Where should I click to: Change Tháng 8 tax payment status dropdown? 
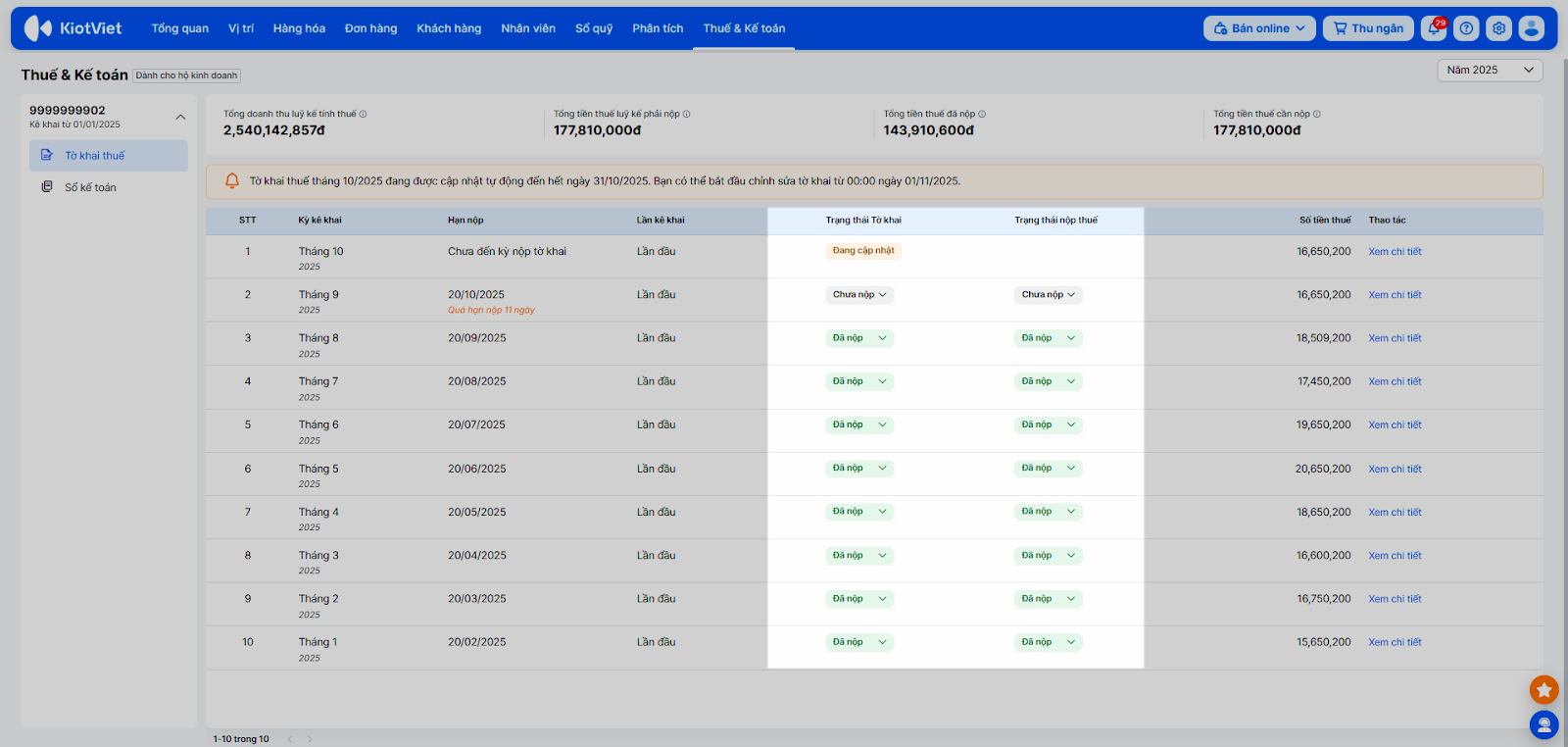point(1048,338)
